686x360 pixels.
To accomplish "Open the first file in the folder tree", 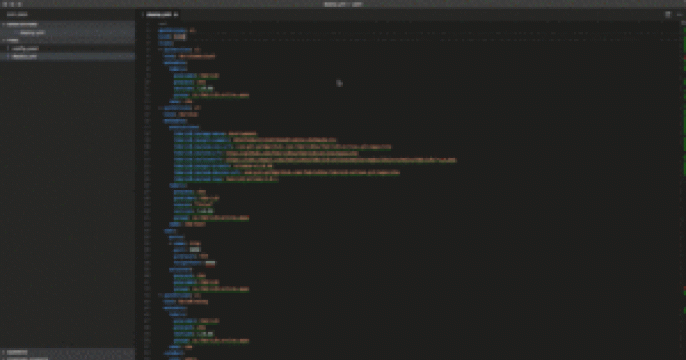I will (x=68, y=49).
